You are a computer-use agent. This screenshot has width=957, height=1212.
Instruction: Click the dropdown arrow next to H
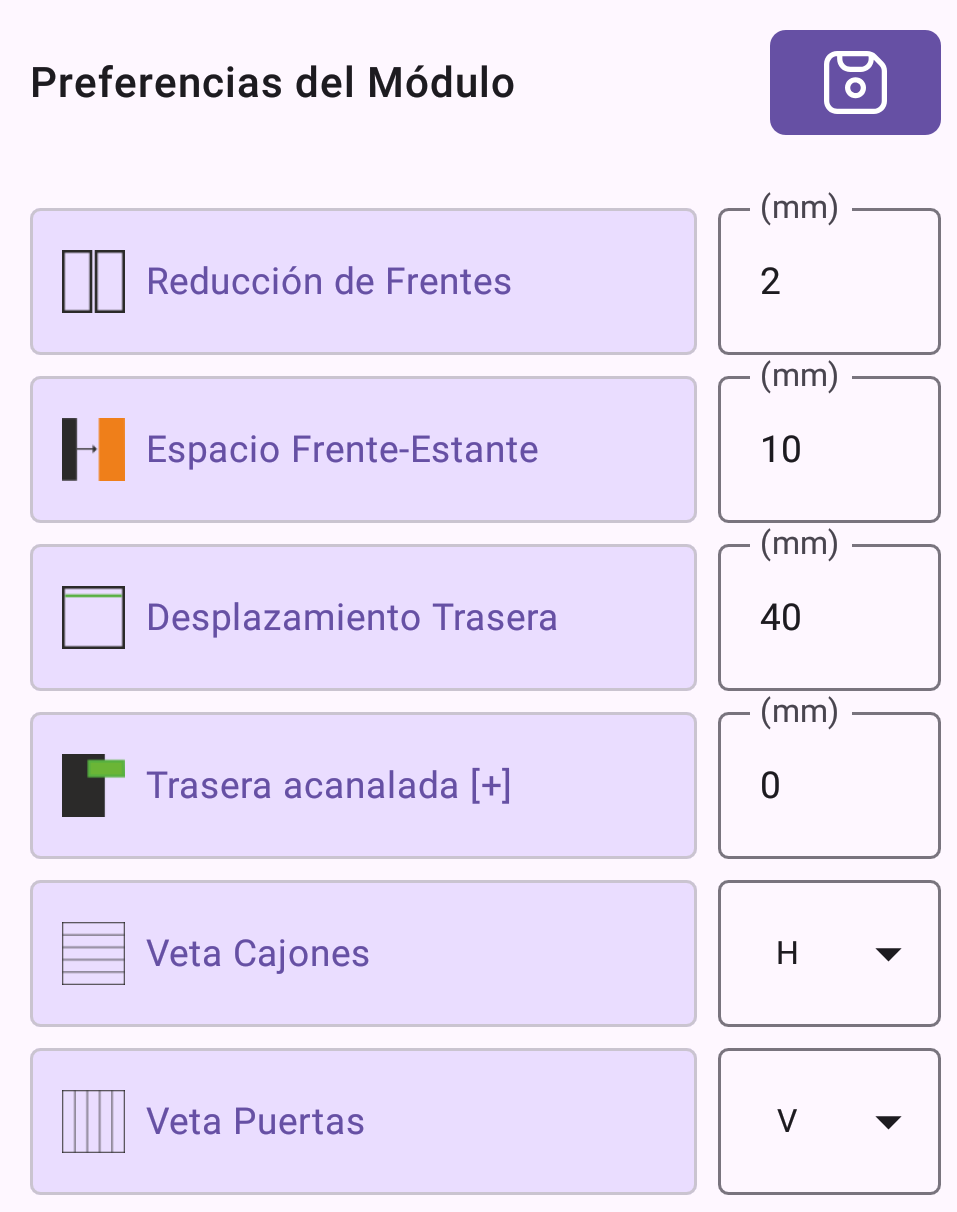[x=888, y=955]
